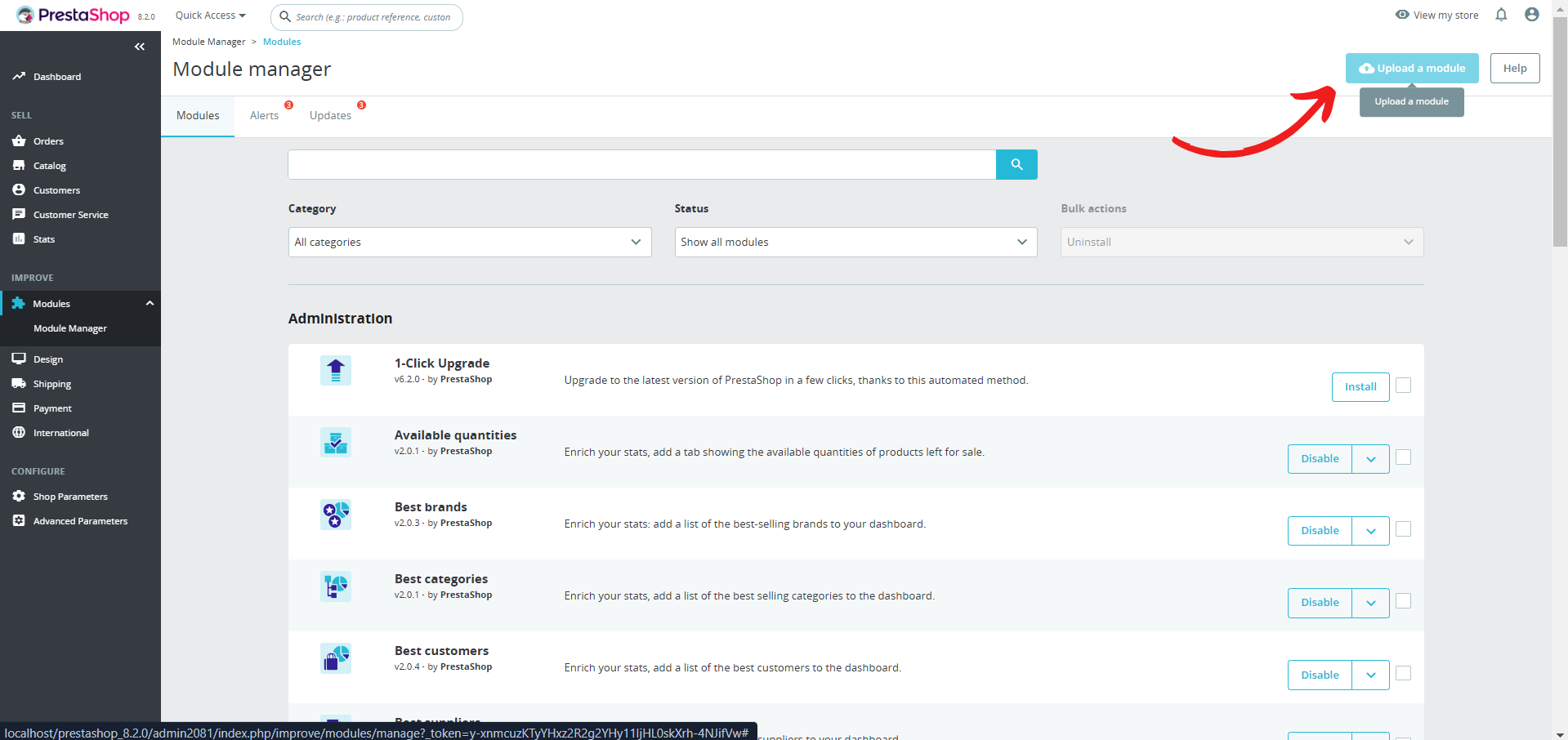Open the Catalog section icon

tap(18, 165)
